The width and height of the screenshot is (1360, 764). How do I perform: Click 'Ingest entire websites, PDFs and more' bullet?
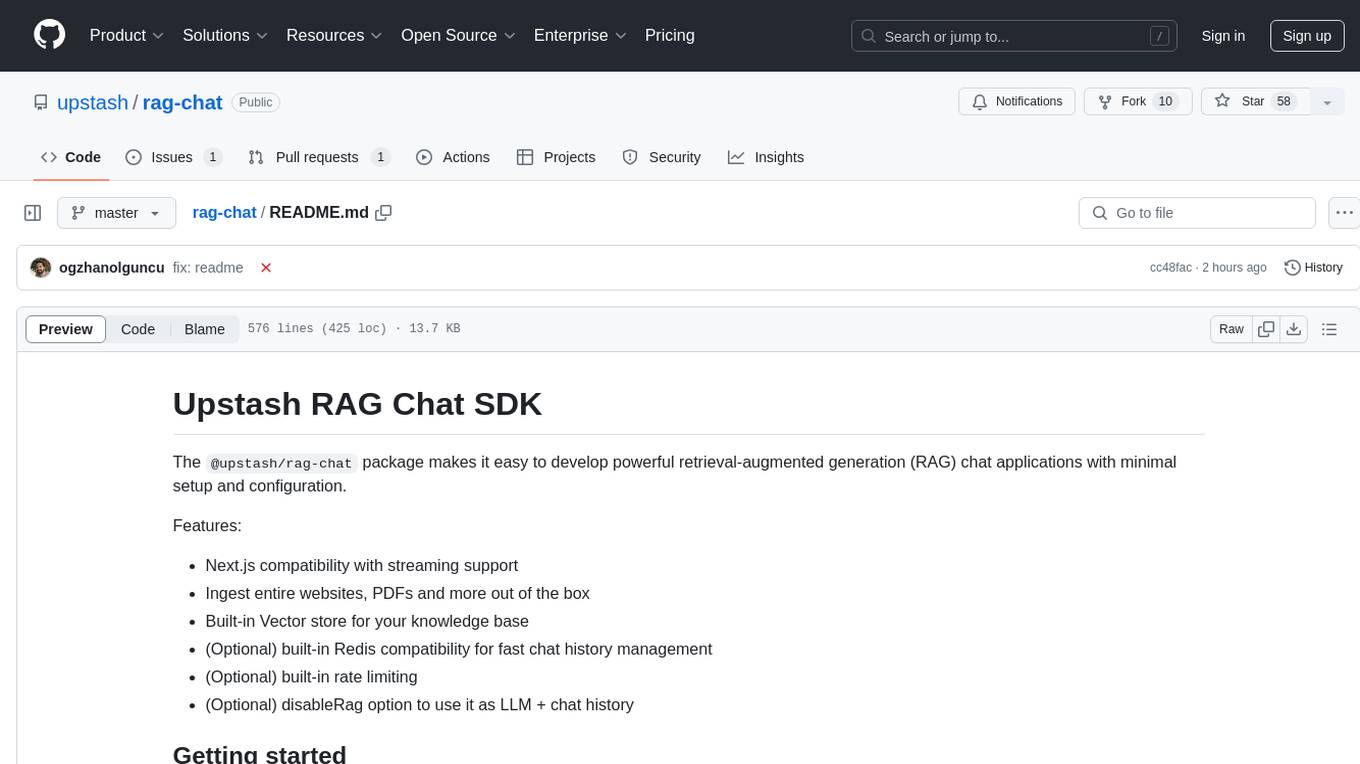click(x=397, y=593)
